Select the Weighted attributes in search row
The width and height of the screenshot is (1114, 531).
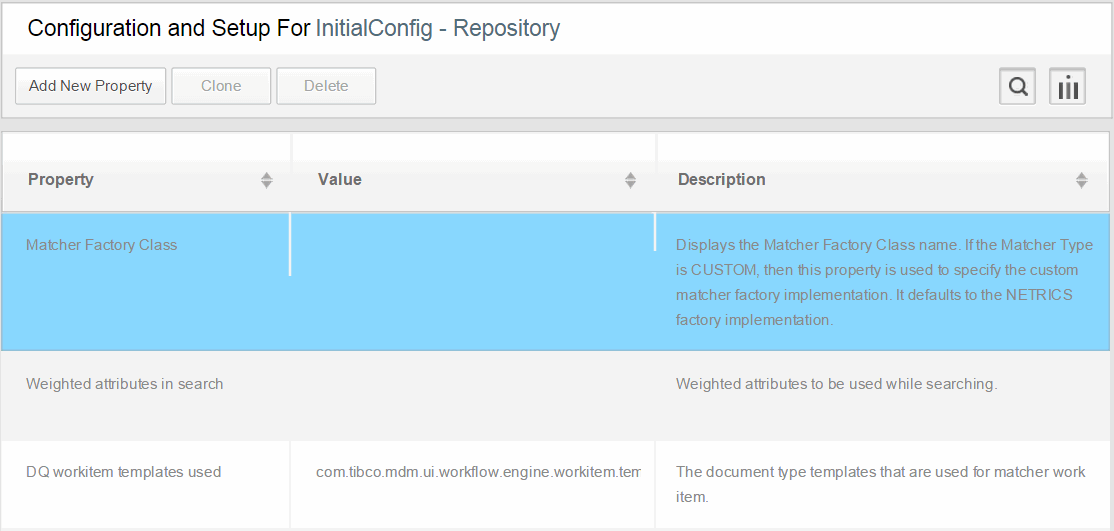click(556, 395)
